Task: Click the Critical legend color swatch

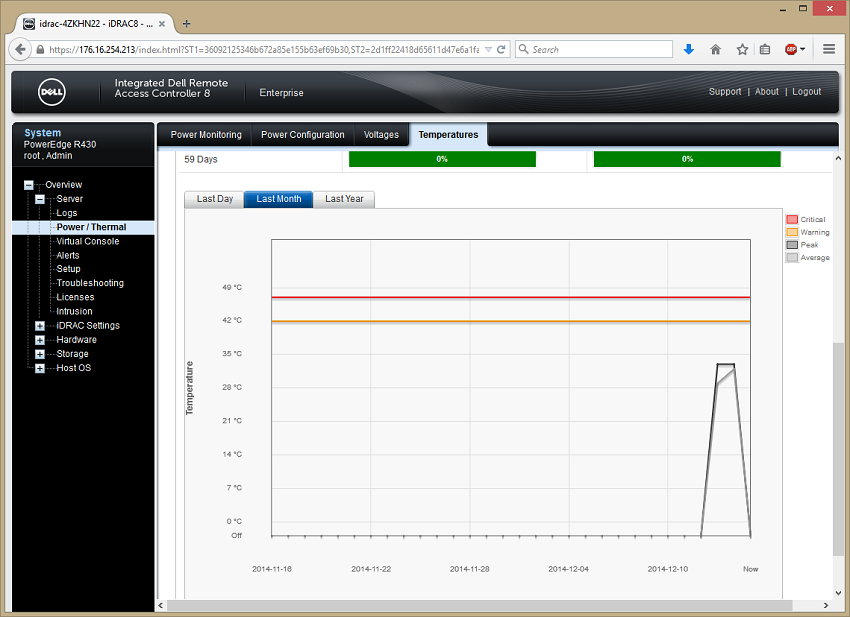Action: point(792,220)
